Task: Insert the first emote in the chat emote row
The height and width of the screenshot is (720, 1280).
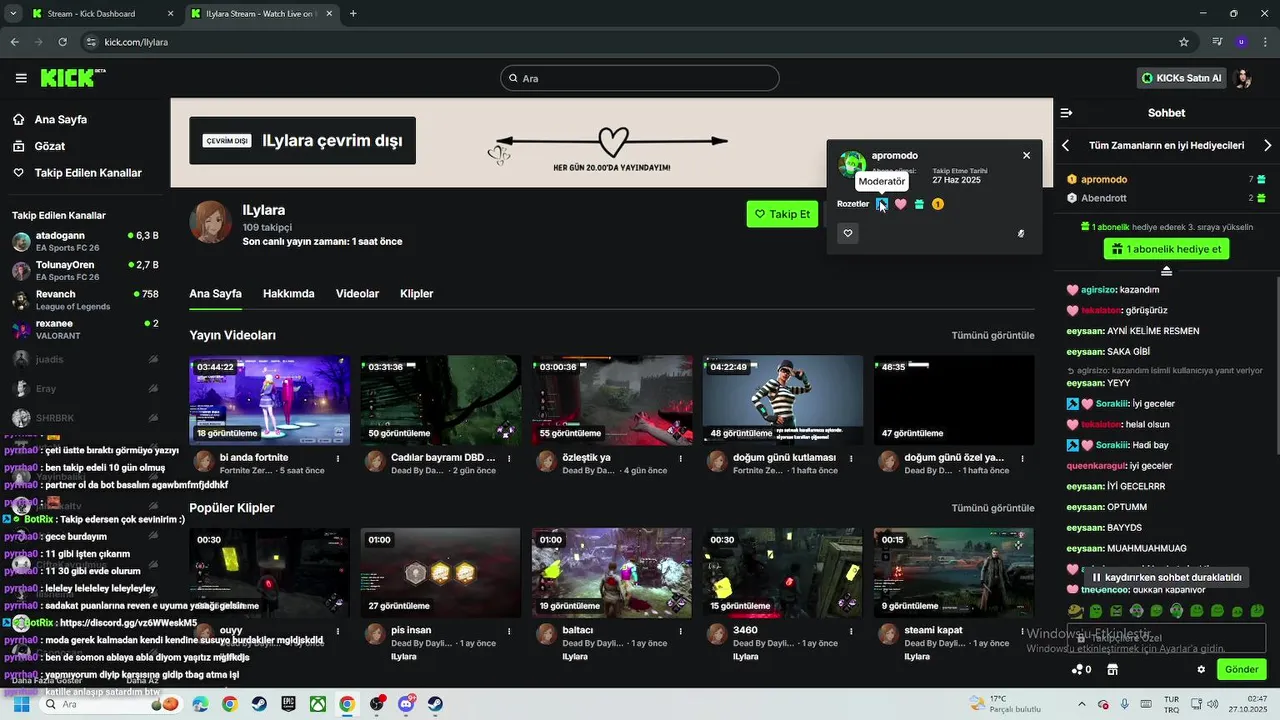Action: (1075, 611)
